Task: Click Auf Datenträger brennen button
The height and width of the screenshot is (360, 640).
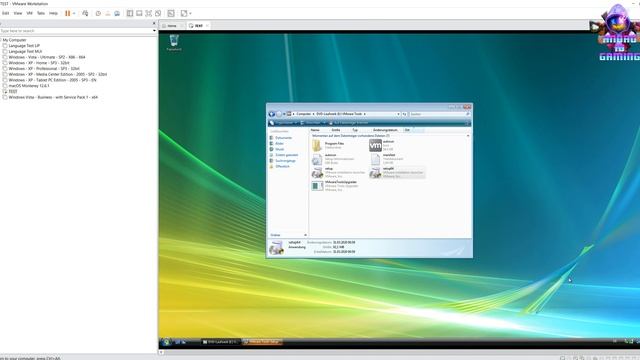Action: [x=349, y=123]
